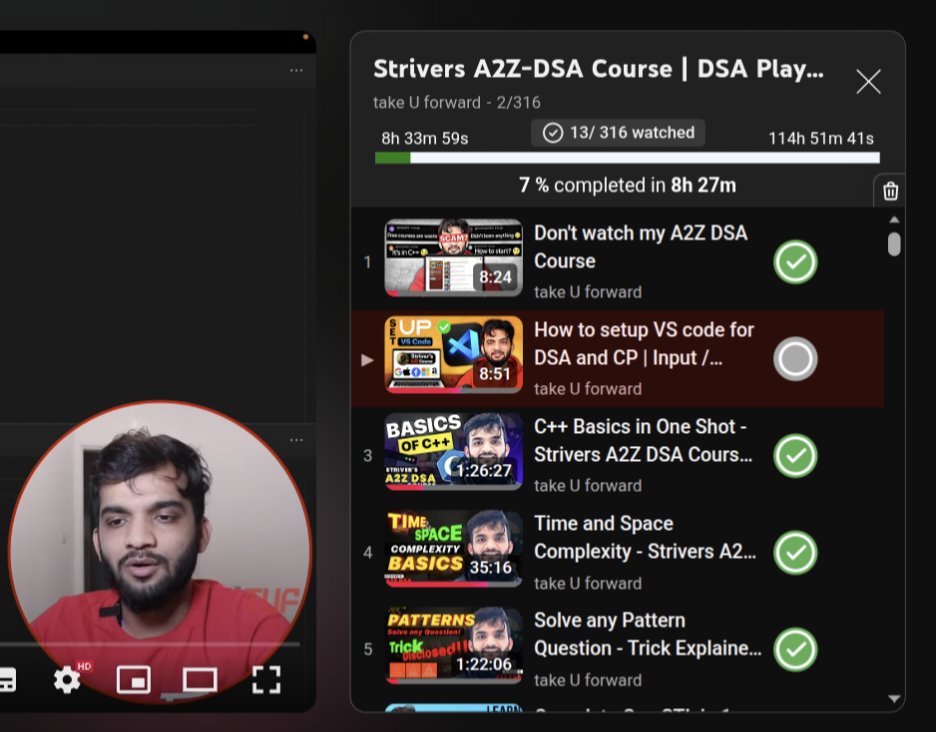Enter fullscreen mode
The width and height of the screenshot is (936, 732).
266,680
